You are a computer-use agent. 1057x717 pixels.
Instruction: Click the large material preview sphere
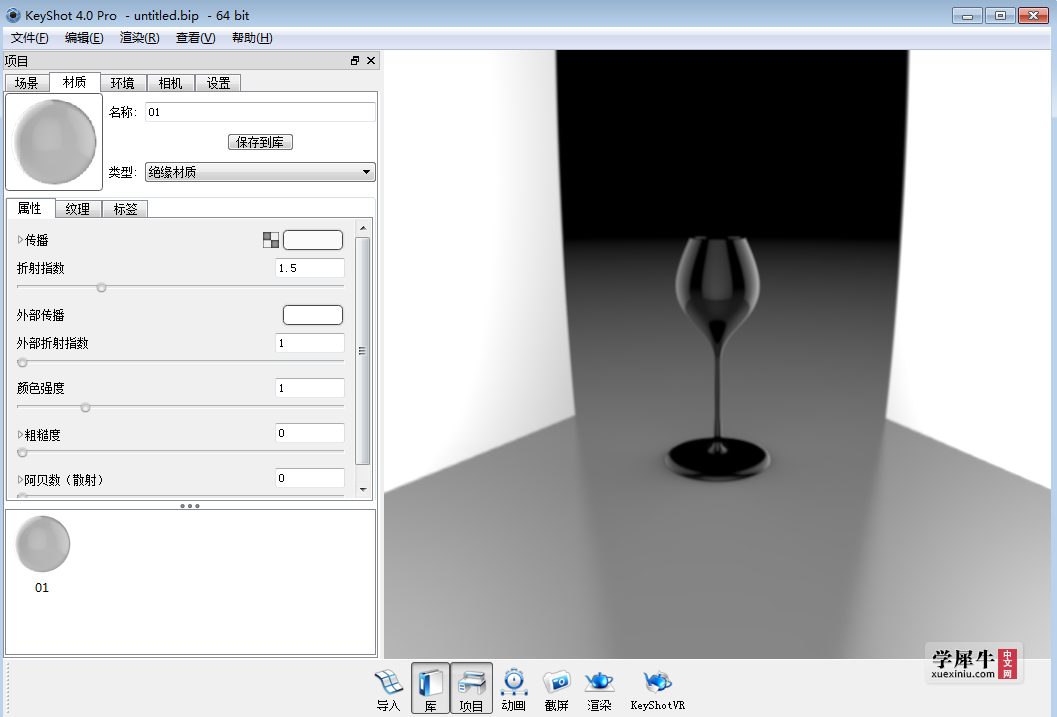pos(55,142)
